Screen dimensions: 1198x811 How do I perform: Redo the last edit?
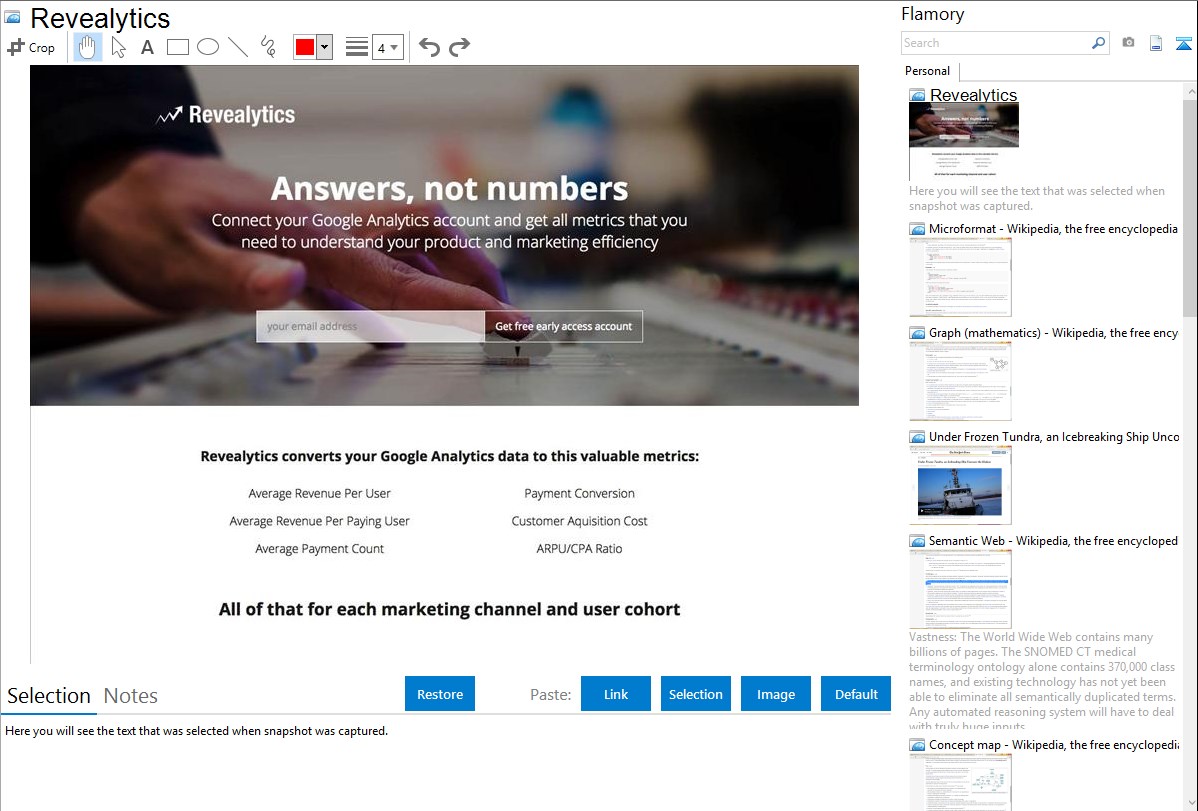point(459,47)
